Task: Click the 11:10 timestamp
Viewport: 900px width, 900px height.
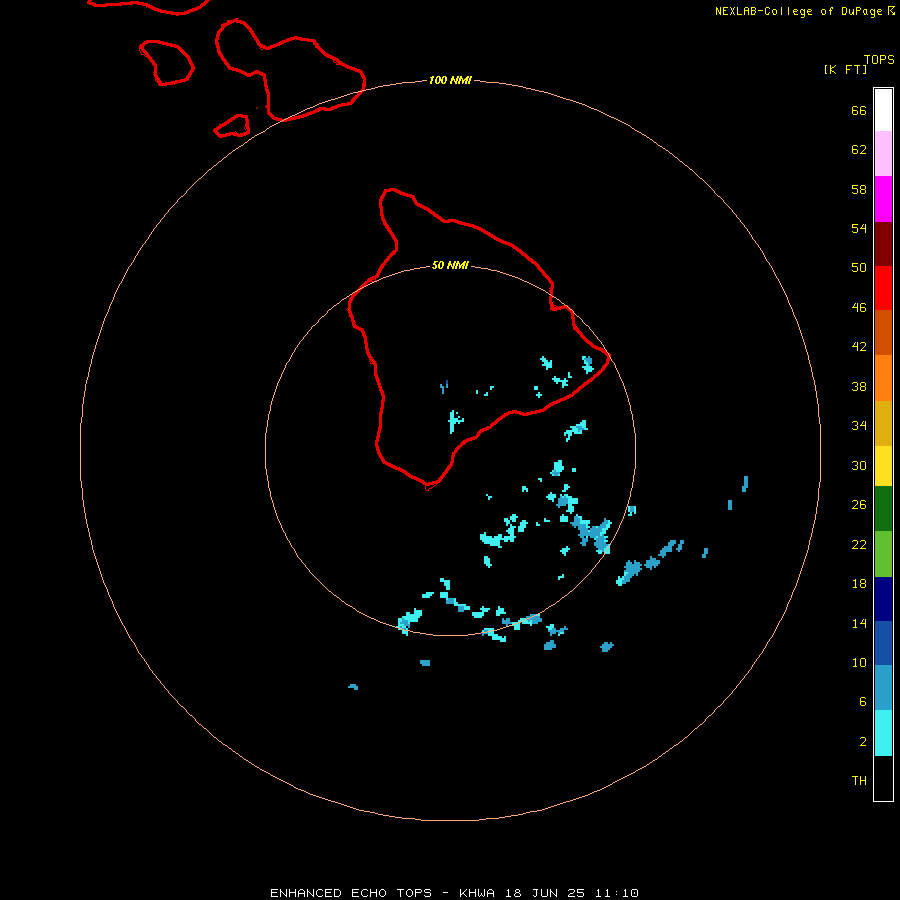Action: [616, 893]
